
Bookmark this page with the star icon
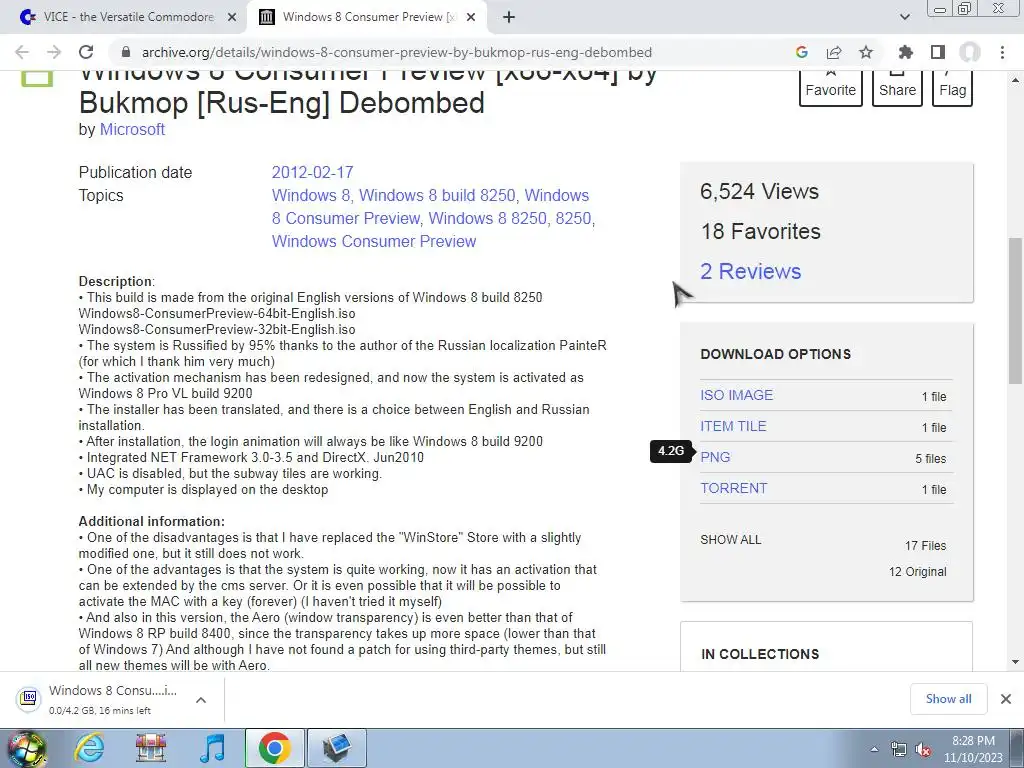[x=866, y=52]
